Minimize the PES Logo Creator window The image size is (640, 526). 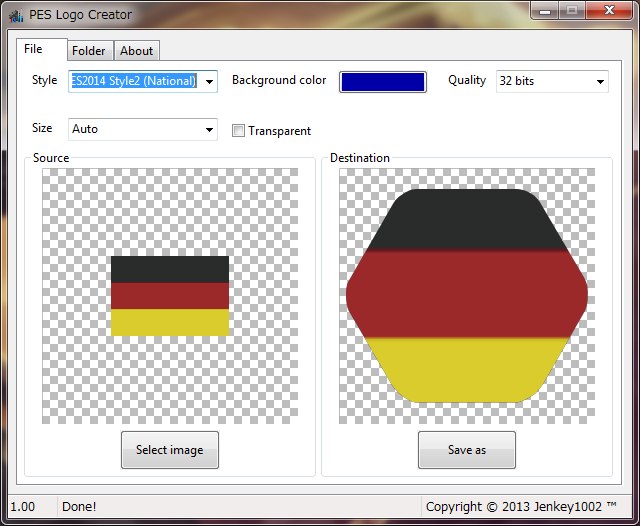[544, 11]
